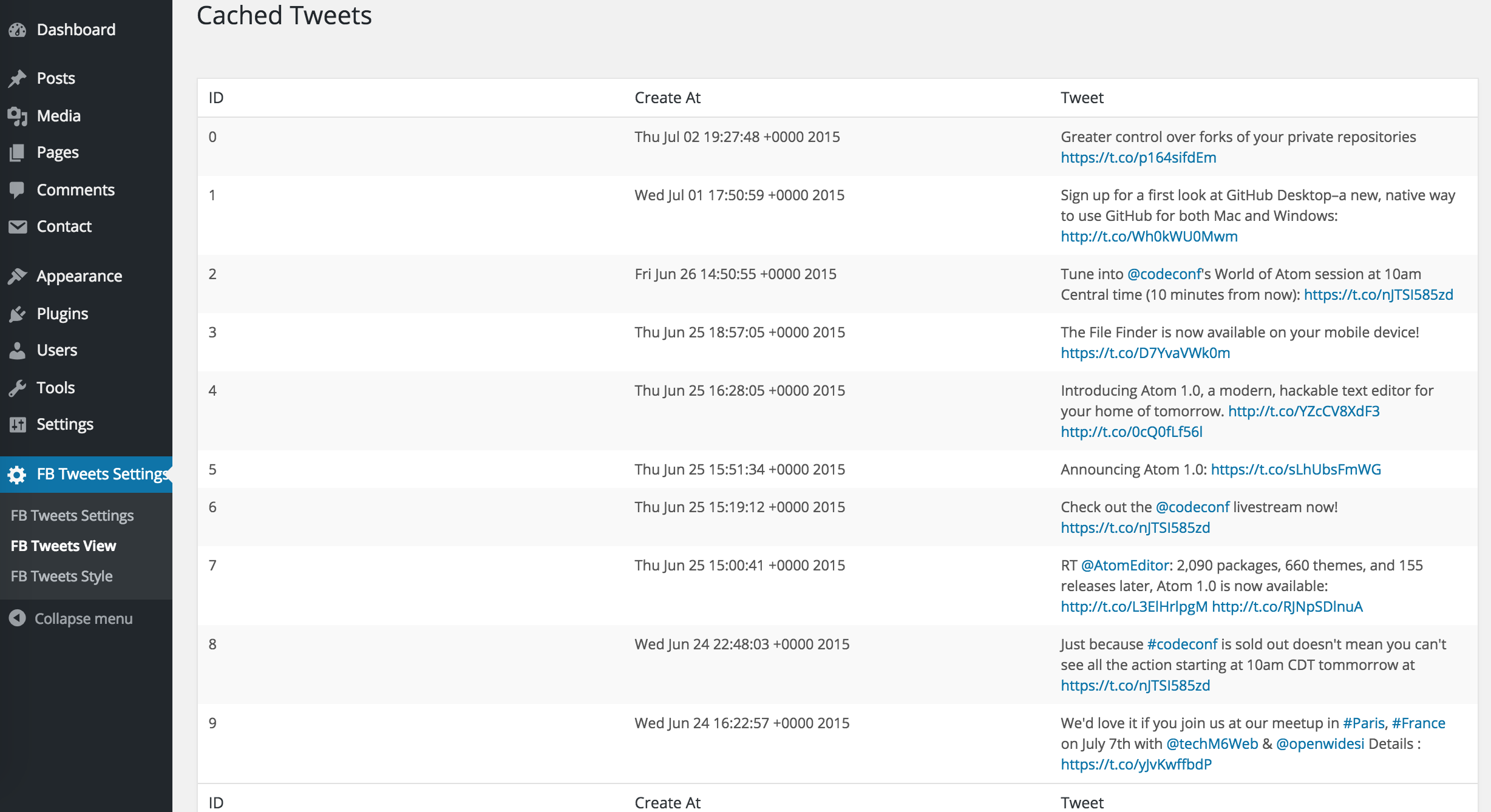Open the nJTSI585zd link in tweet 2
Viewport: 1491px width, 812px height.
(x=1379, y=295)
